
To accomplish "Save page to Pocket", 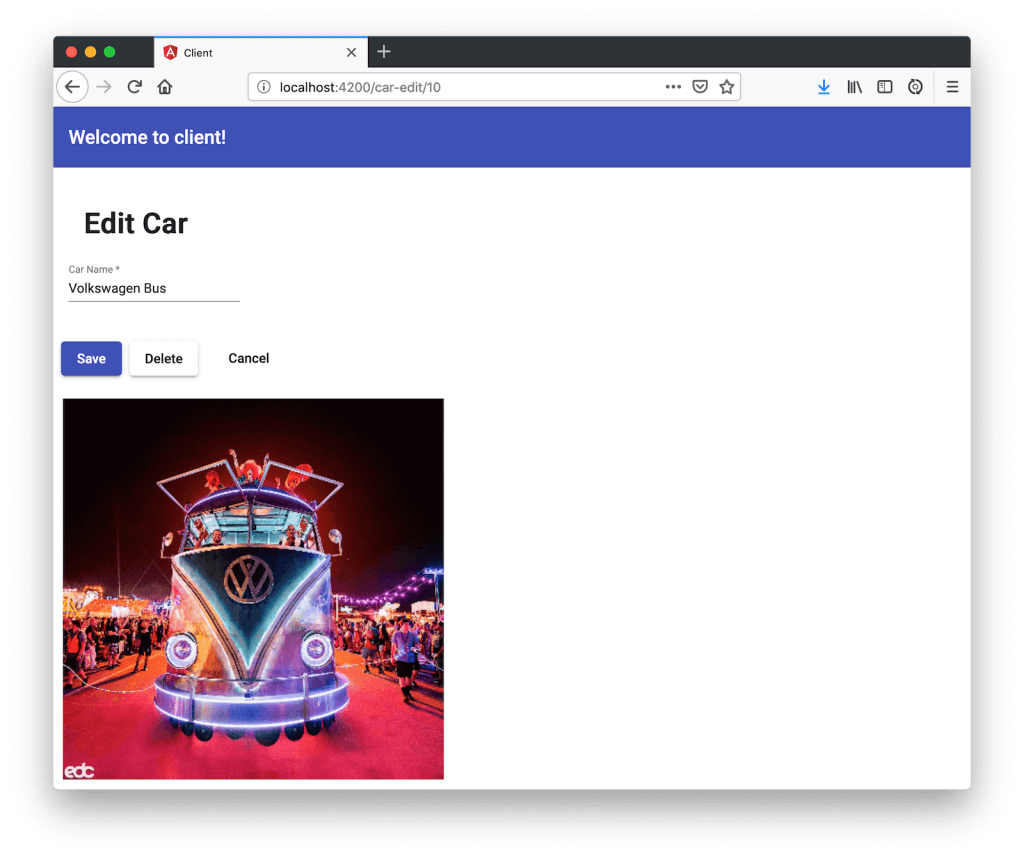I will point(700,87).
